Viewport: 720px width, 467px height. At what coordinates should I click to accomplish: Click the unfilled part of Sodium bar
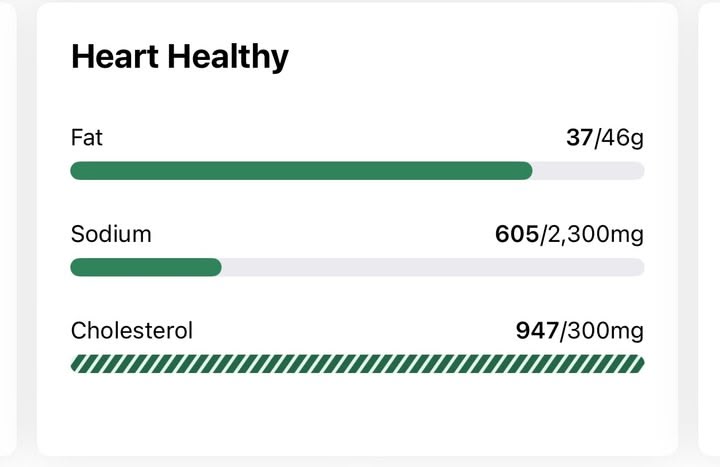click(x=433, y=267)
